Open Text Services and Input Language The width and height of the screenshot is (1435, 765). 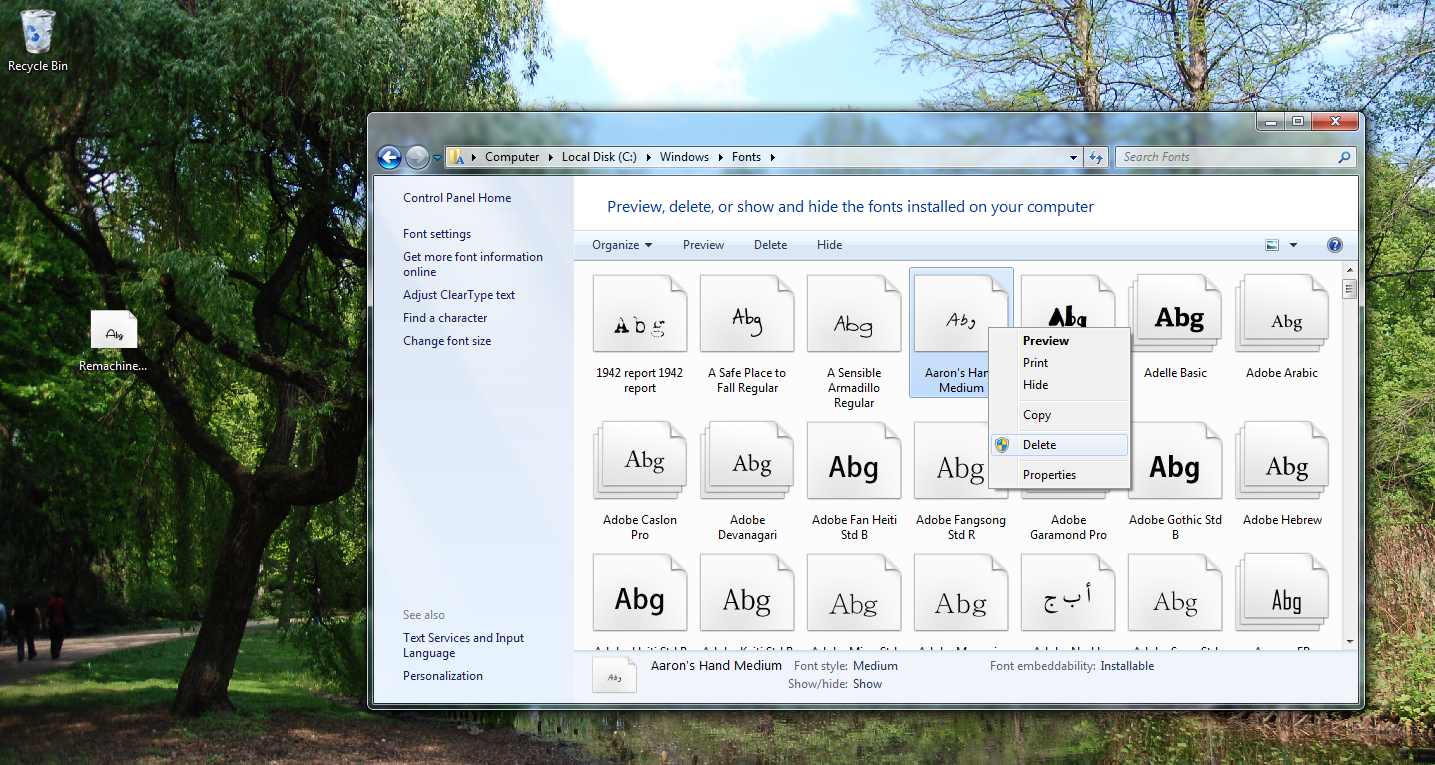click(x=464, y=645)
